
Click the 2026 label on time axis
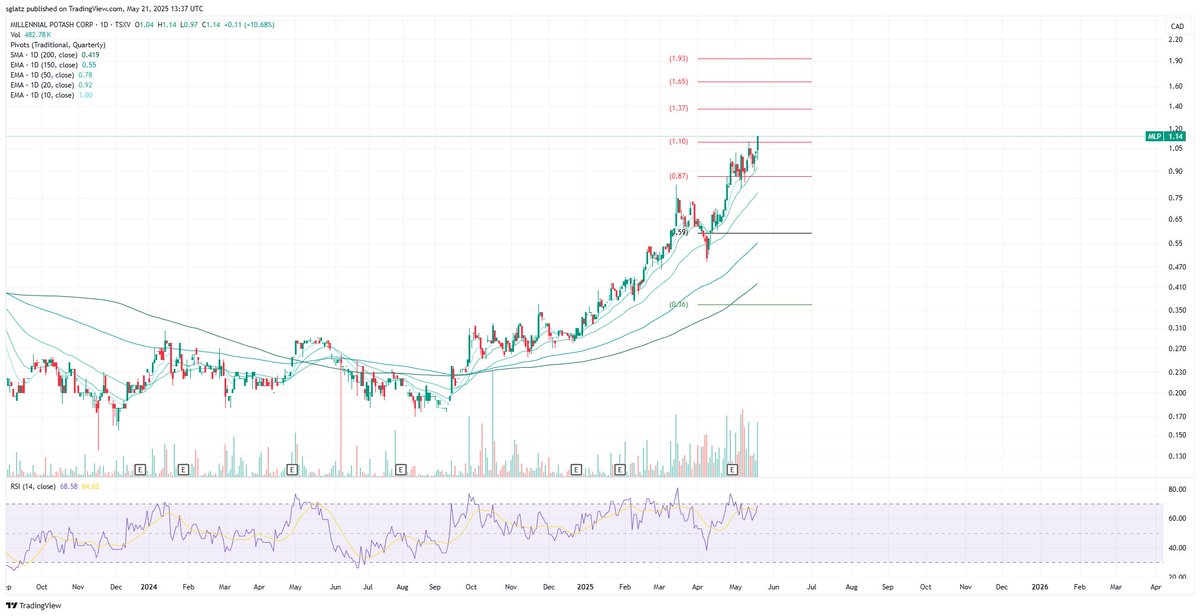[1040, 588]
